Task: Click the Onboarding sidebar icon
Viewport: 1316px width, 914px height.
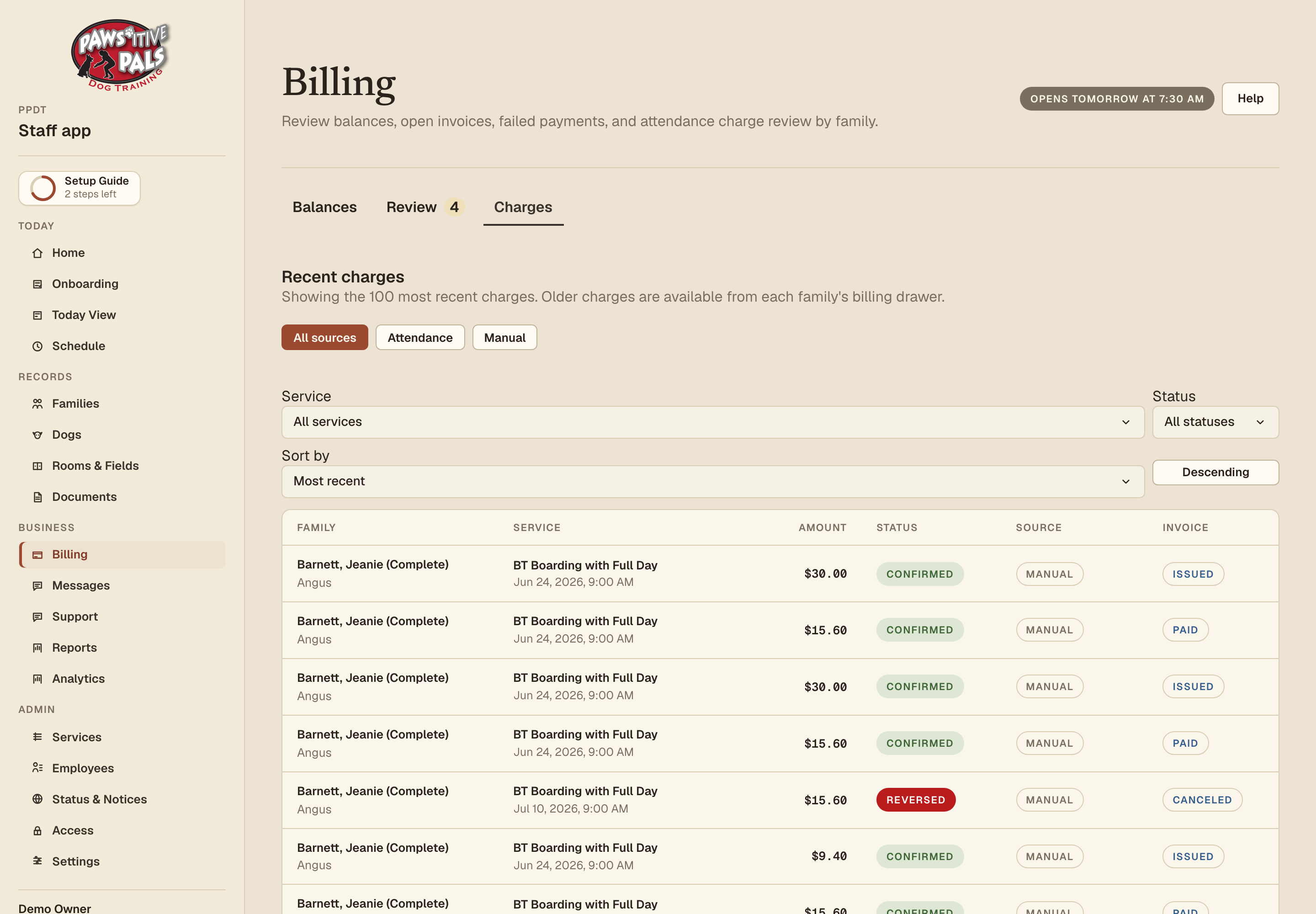Action: coord(37,284)
